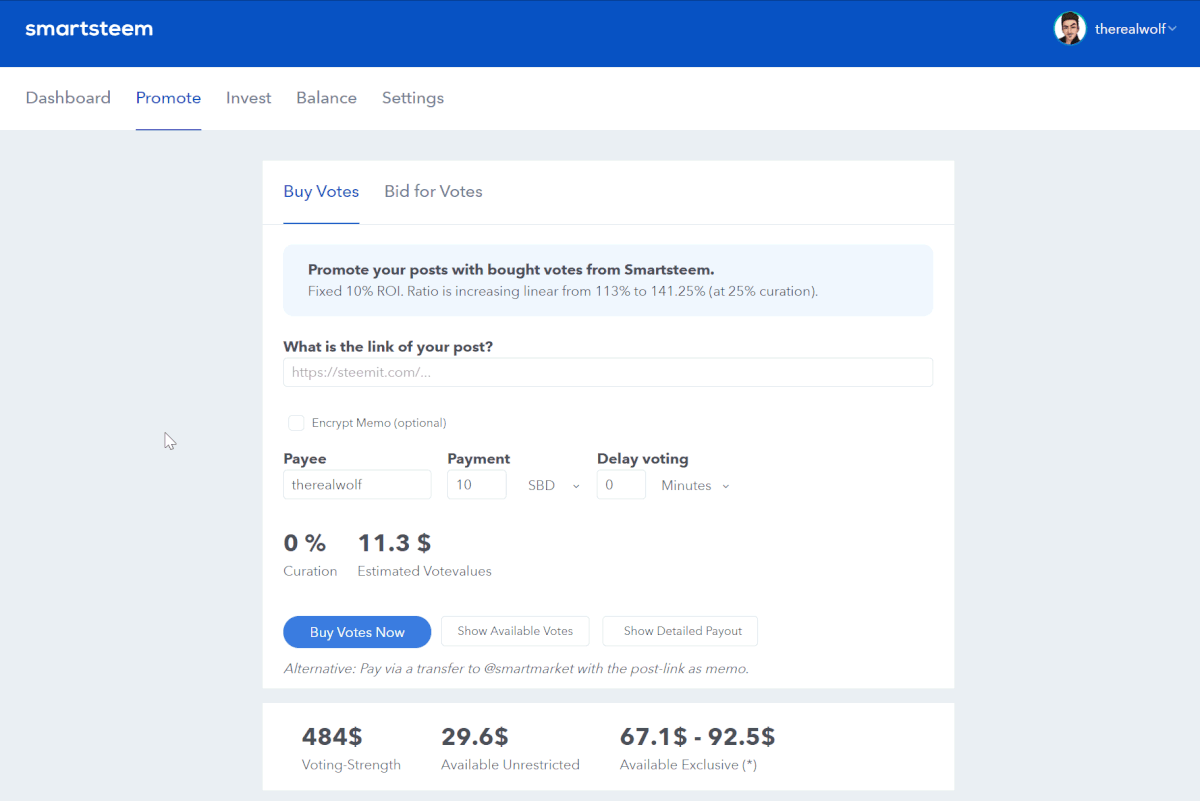The width and height of the screenshot is (1200, 801).
Task: Click the 67.1$ - 92.5$ exclusive value
Action: click(697, 737)
